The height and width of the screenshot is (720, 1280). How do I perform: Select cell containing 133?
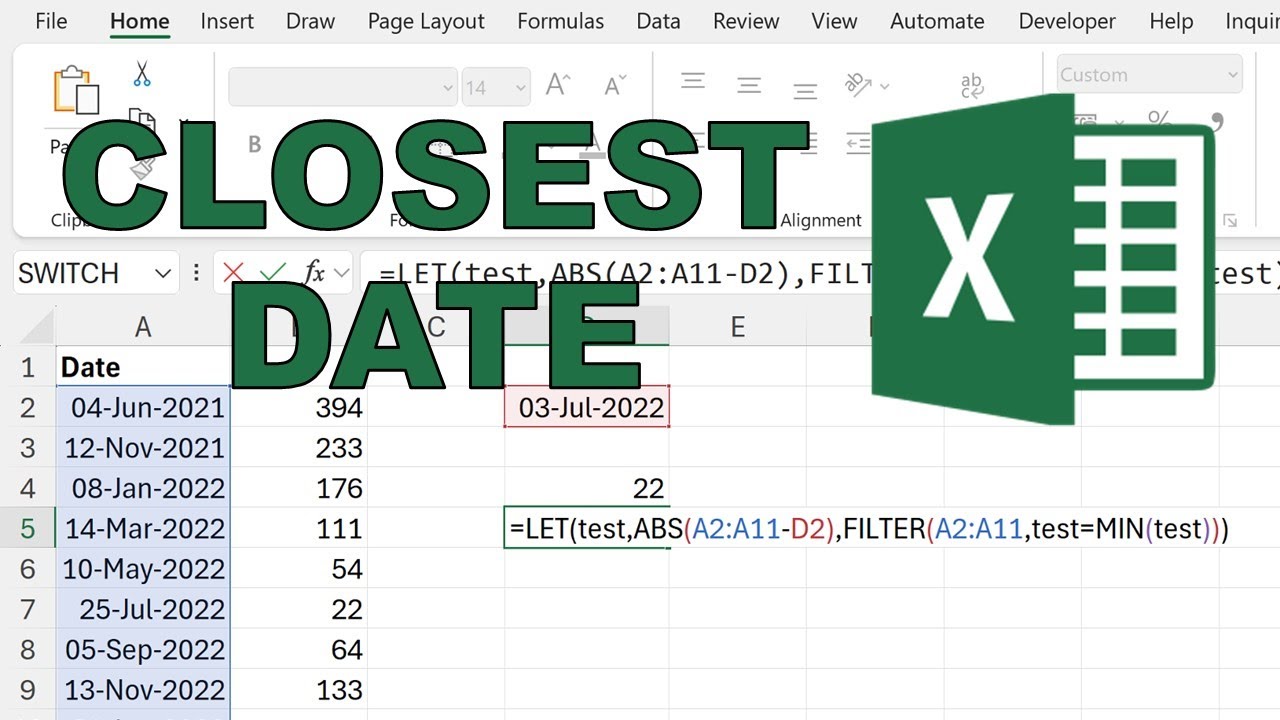pos(299,690)
